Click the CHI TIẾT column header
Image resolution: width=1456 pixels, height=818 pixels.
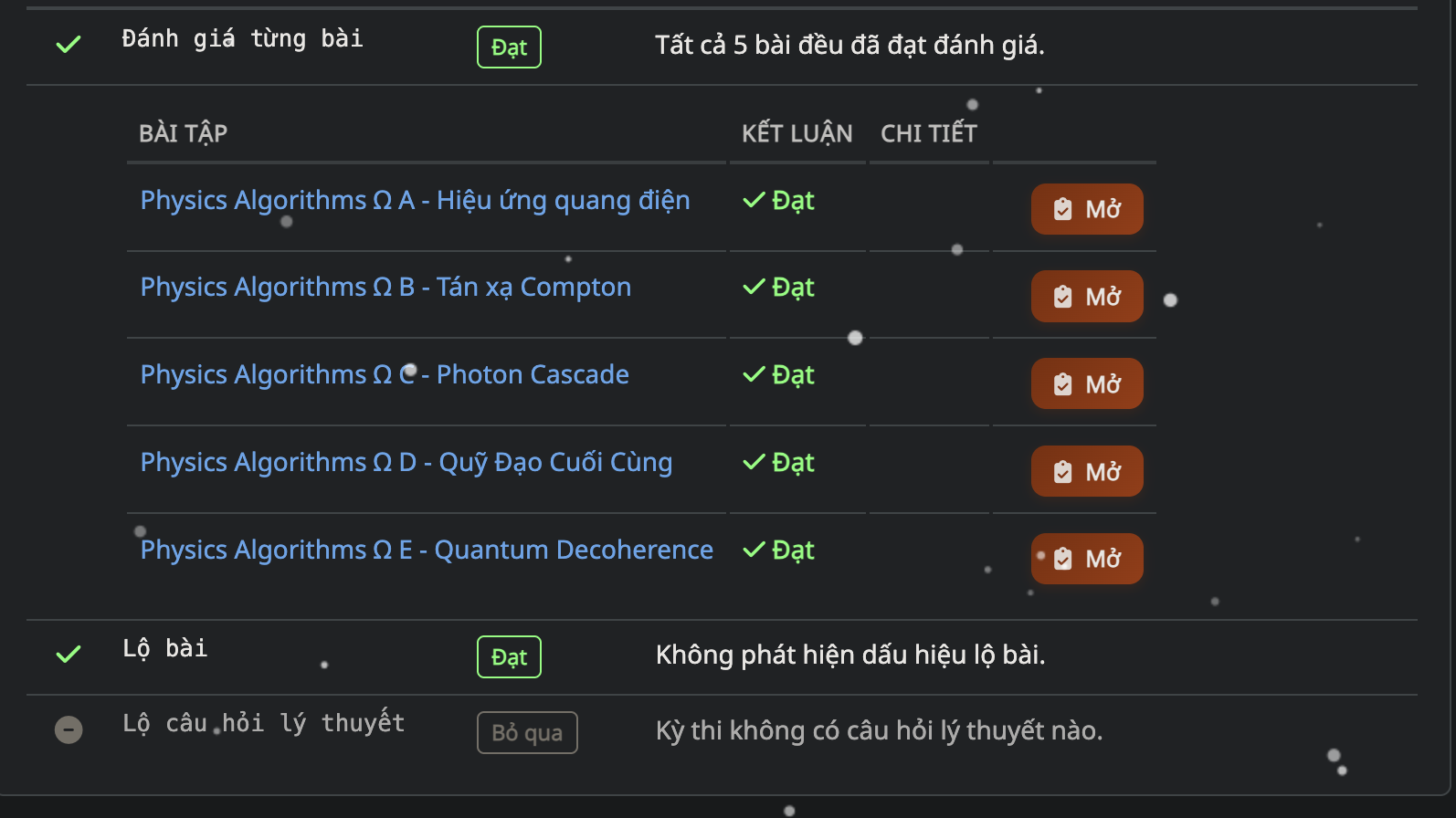[x=929, y=133]
